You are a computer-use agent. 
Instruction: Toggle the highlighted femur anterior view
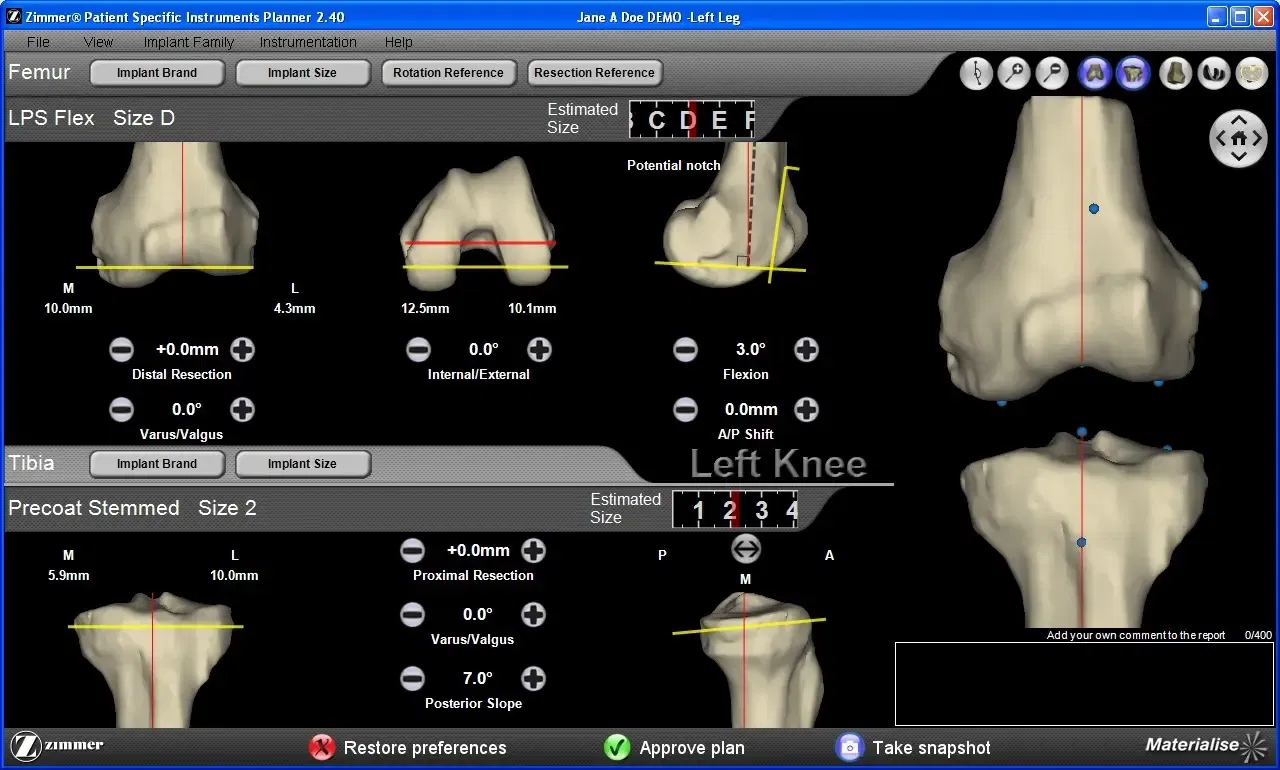point(1094,73)
